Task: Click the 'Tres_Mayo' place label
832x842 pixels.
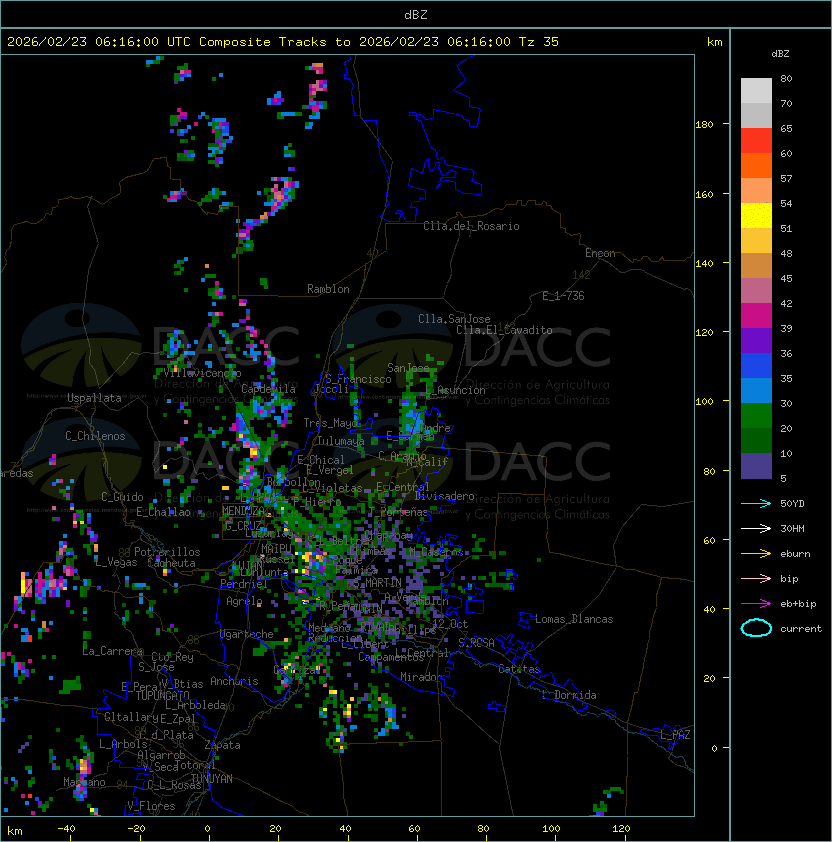Action: (331, 423)
